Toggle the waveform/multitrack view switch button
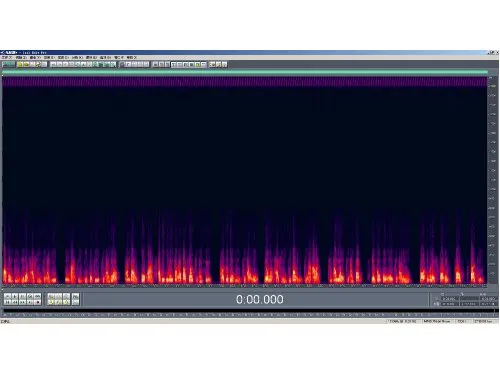This screenshot has height=375, width=500. coord(9,64)
